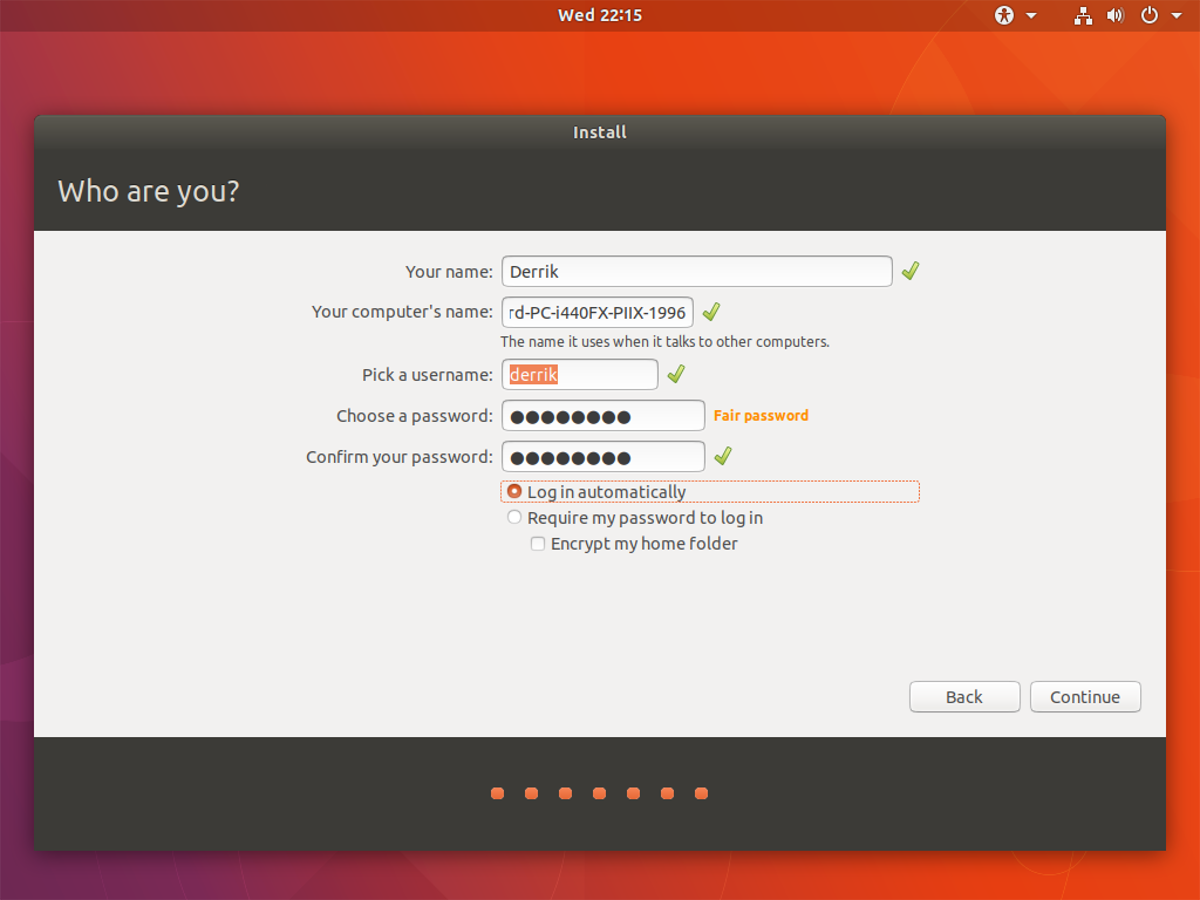Click the Confirm your password: label
This screenshot has width=1200, height=900.
point(399,457)
